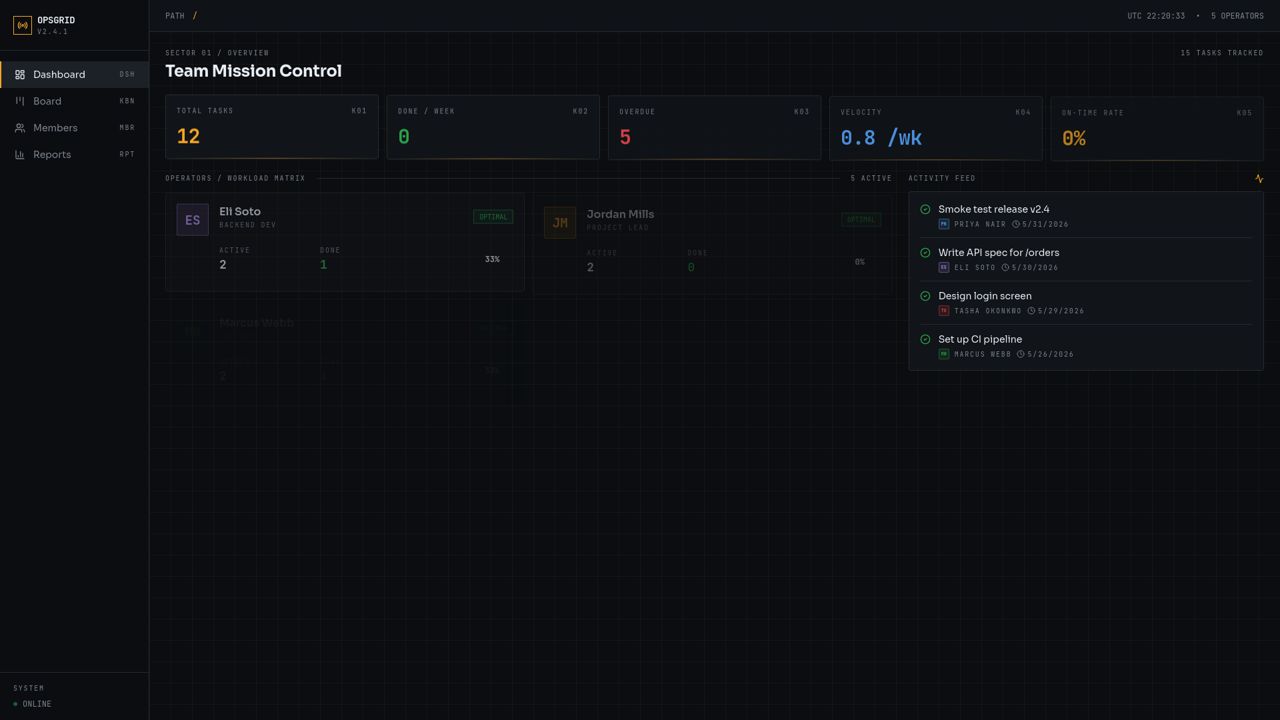Viewport: 1280px width, 720px height.
Task: Click the clock icon next to 5/30/2026
Action: tap(1006, 267)
